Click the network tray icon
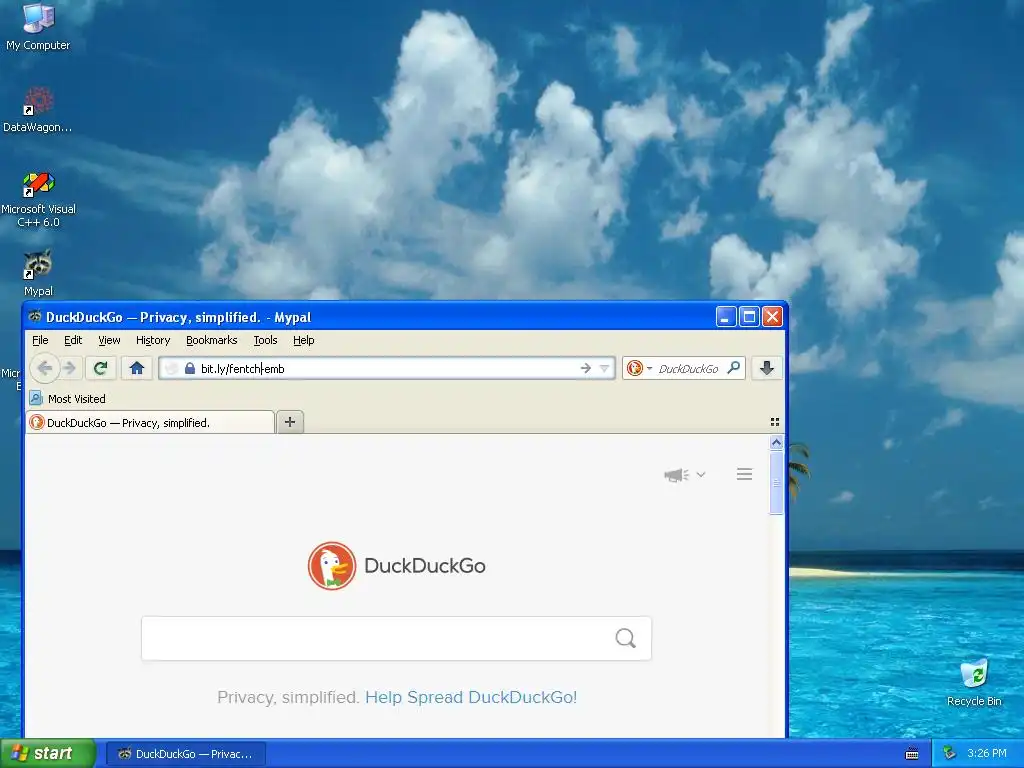1024x768 pixels. [950, 754]
